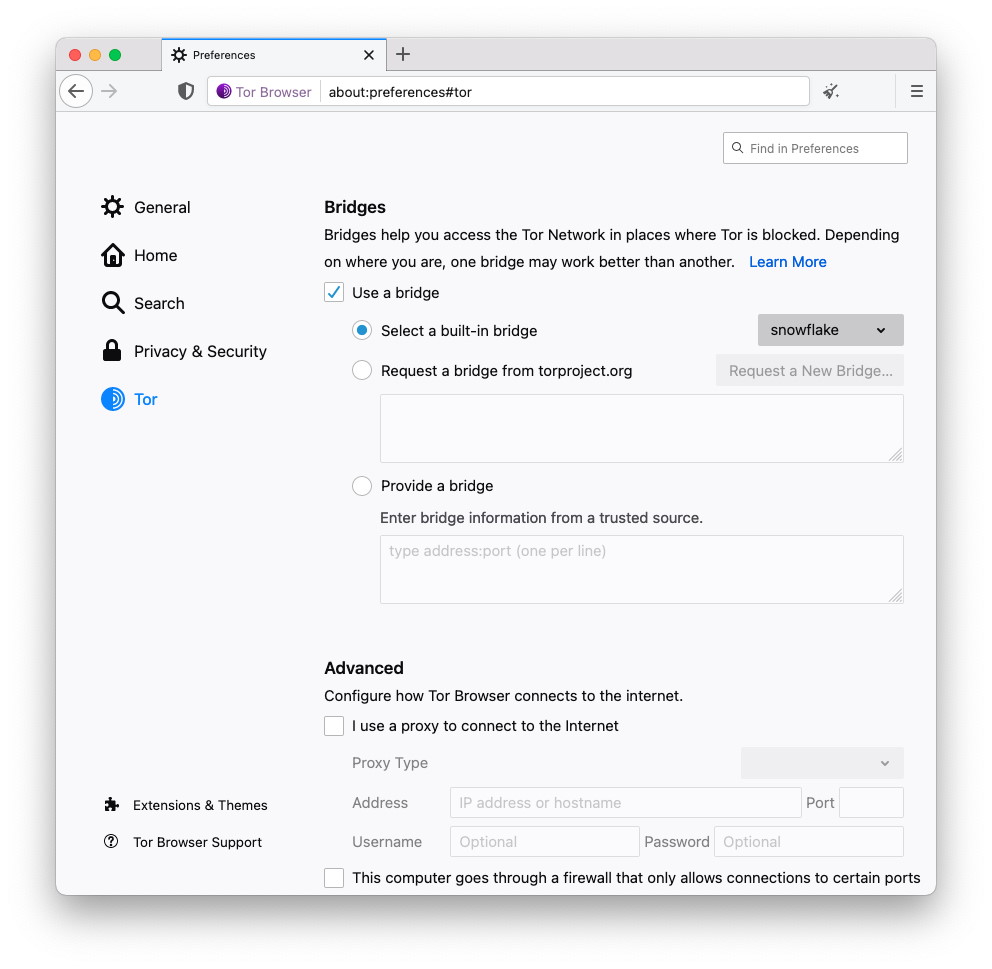Click the Tor Browser onion identity icon
Screen dimensions: 992x969
pos(224,92)
